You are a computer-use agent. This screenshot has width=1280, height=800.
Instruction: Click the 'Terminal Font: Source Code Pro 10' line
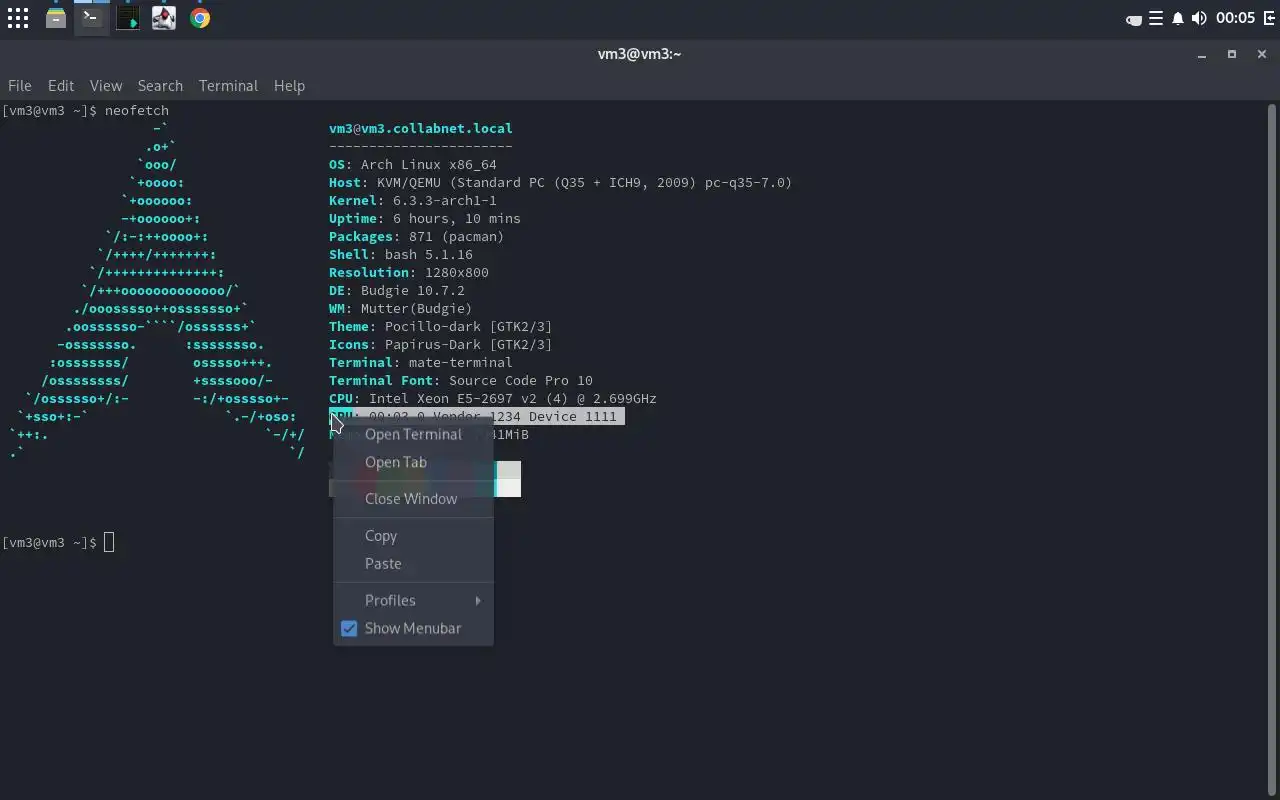(461, 380)
